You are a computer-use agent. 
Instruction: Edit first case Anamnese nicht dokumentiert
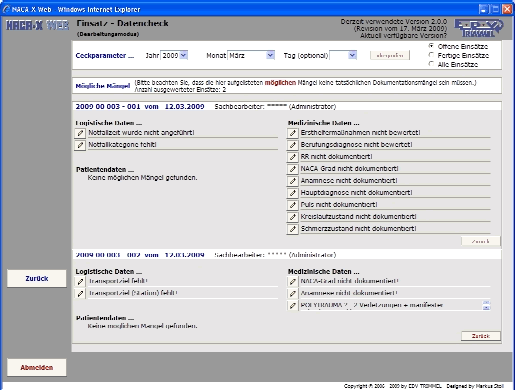pos(292,181)
